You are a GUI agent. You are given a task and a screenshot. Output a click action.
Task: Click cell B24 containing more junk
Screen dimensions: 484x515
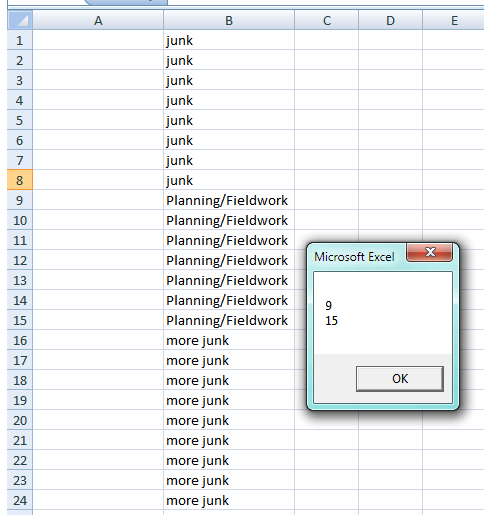tap(229, 500)
